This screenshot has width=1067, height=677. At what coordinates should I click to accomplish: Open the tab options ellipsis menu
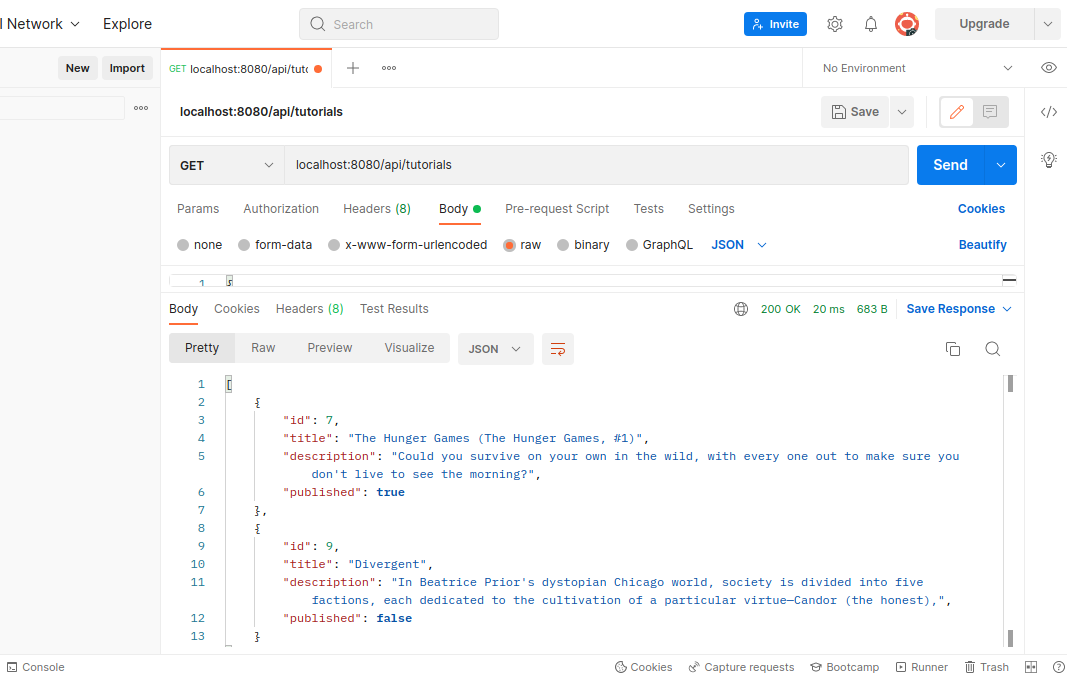(389, 68)
